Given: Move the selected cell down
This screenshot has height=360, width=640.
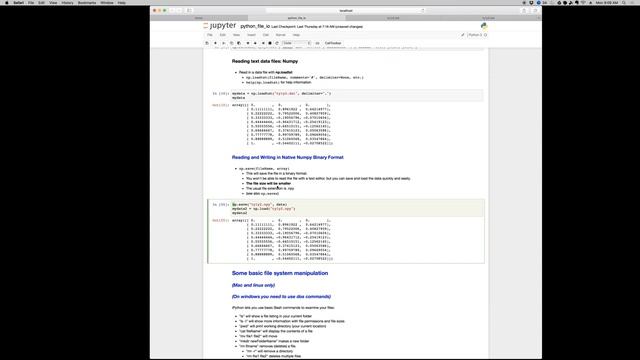Looking at the screenshot, I should point(256,43).
